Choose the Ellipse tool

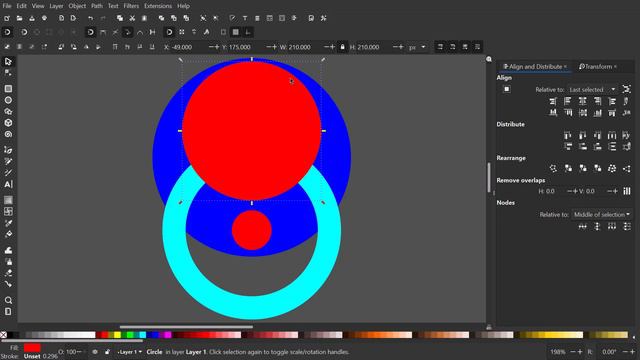(x=8, y=100)
